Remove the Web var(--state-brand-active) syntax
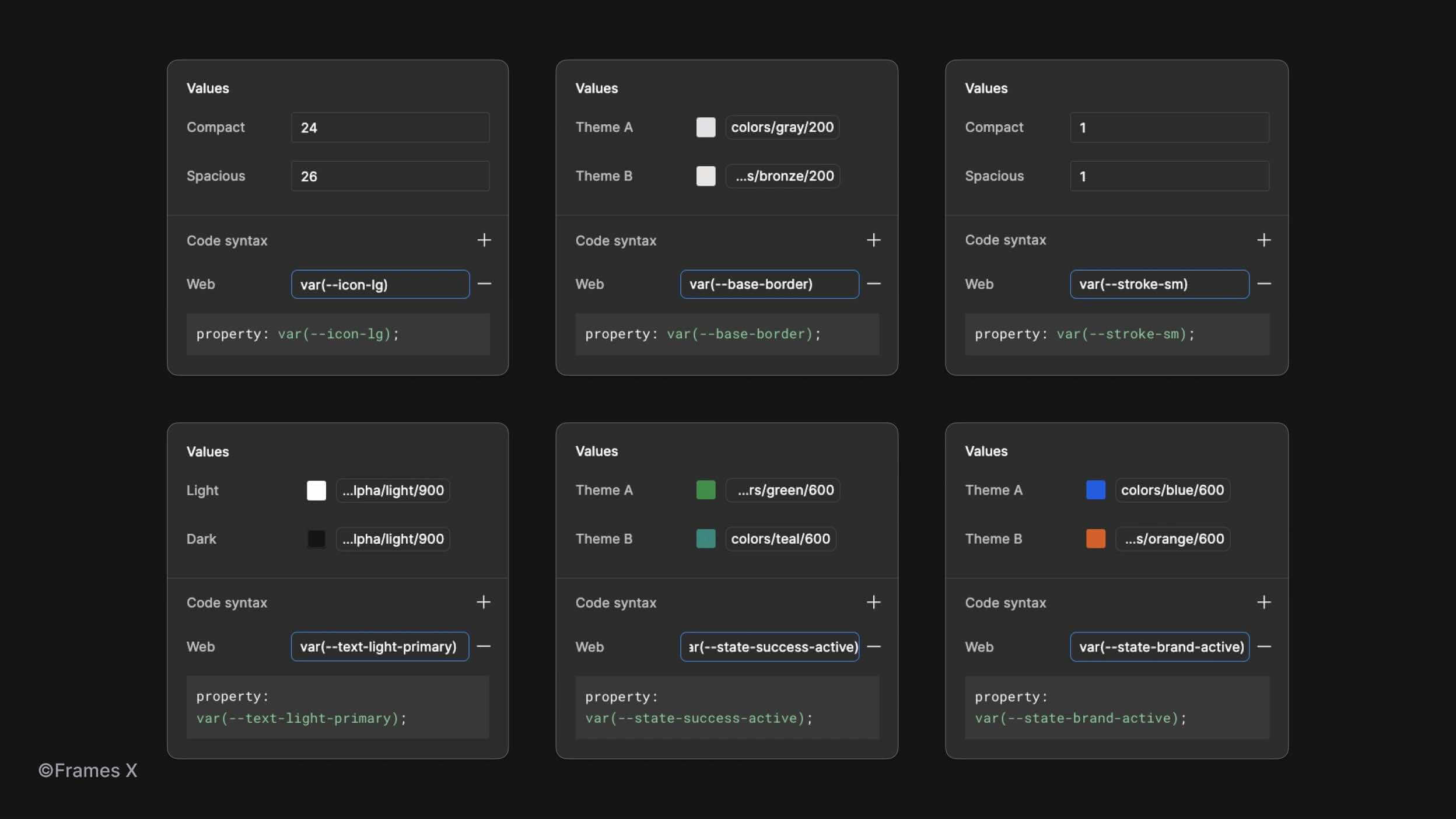This screenshot has width=1456, height=819. [1263, 646]
